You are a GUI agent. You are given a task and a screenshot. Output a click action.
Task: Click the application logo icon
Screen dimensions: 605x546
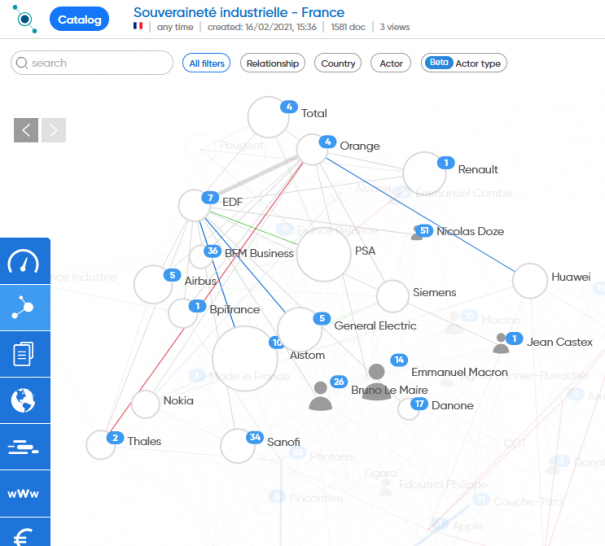click(x=25, y=19)
